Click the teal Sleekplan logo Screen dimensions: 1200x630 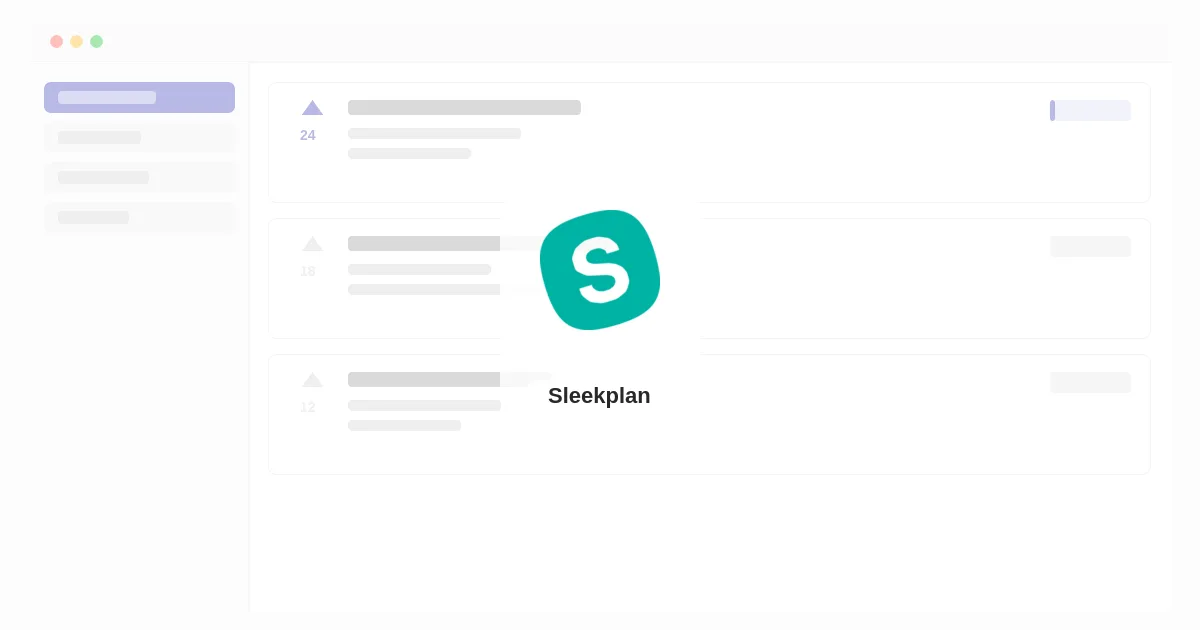coord(600,269)
